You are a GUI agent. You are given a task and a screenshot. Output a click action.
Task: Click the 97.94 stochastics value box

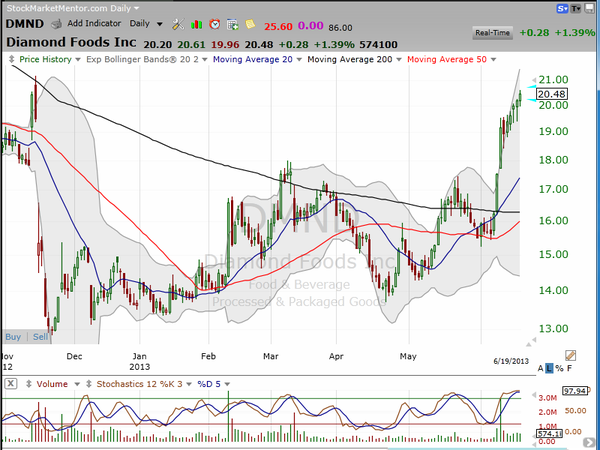click(x=575, y=391)
